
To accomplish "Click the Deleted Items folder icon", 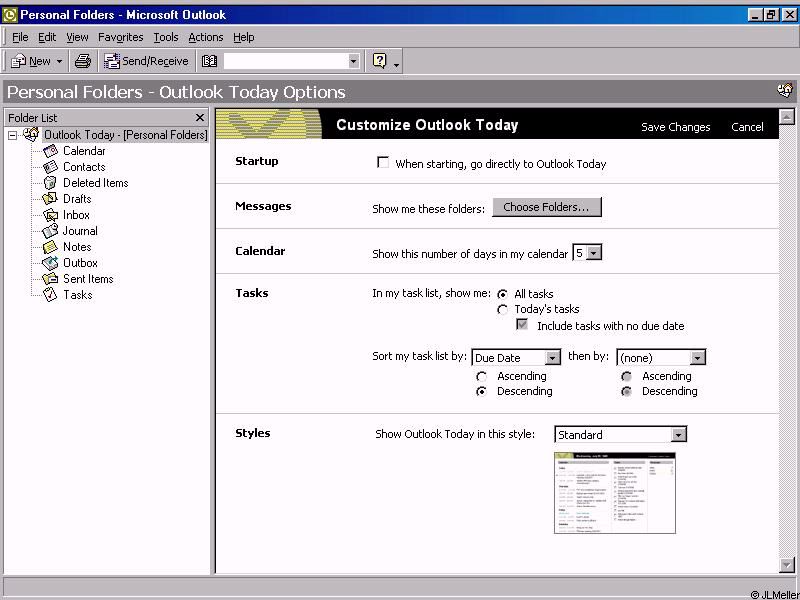I will pos(51,183).
